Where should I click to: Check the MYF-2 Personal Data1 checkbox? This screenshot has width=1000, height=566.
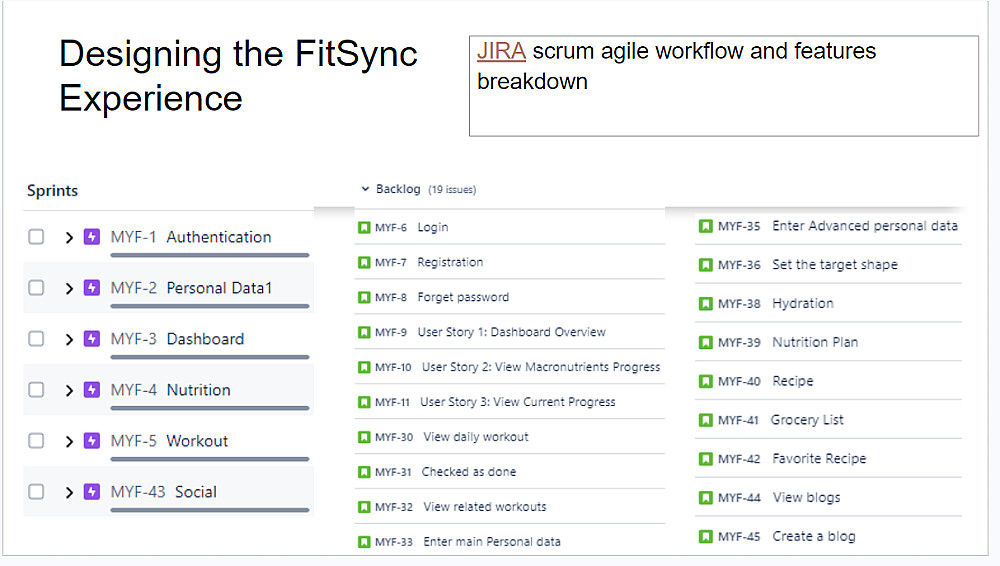pos(36,288)
